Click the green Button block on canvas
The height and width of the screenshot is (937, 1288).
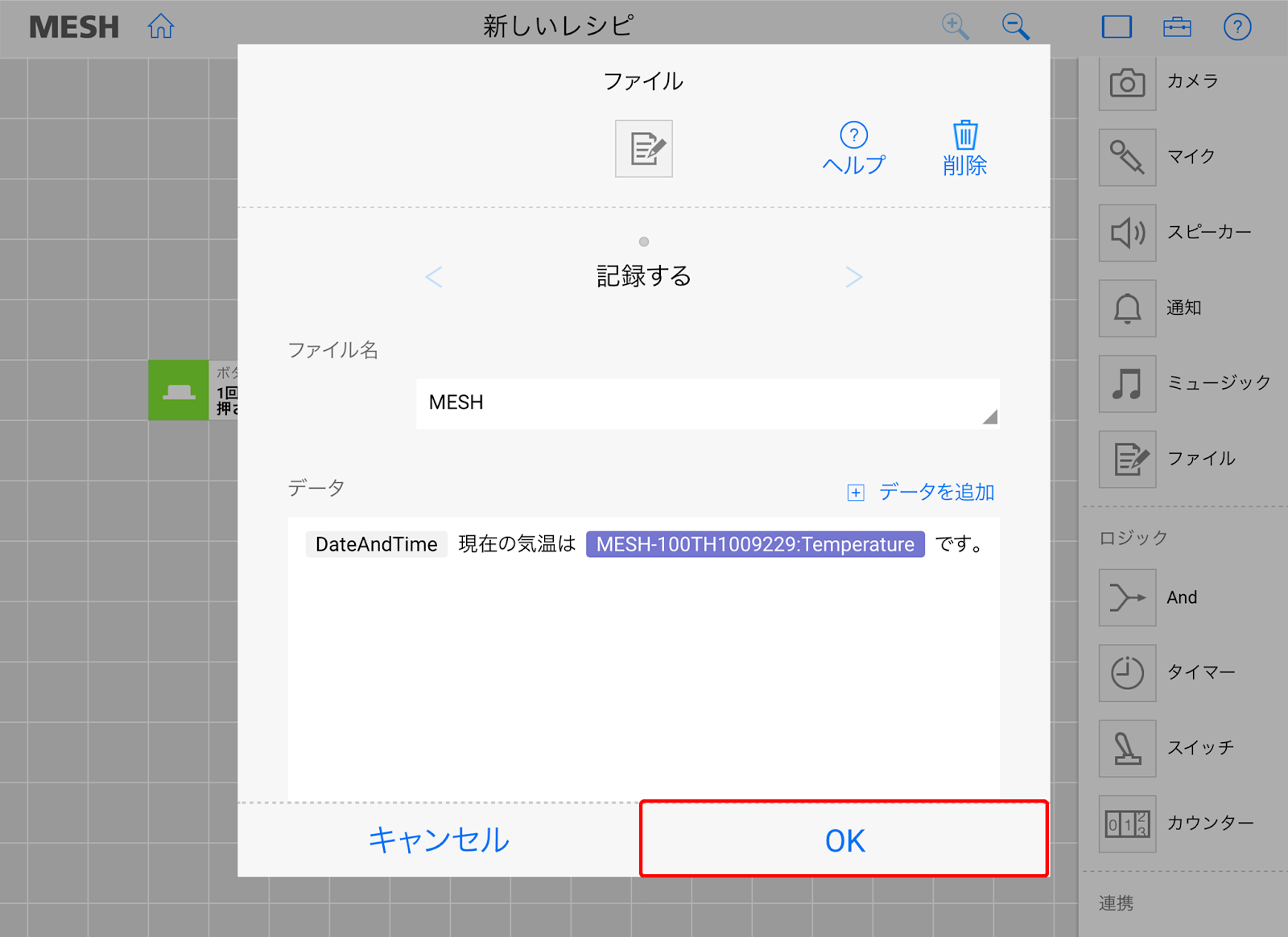(x=179, y=390)
